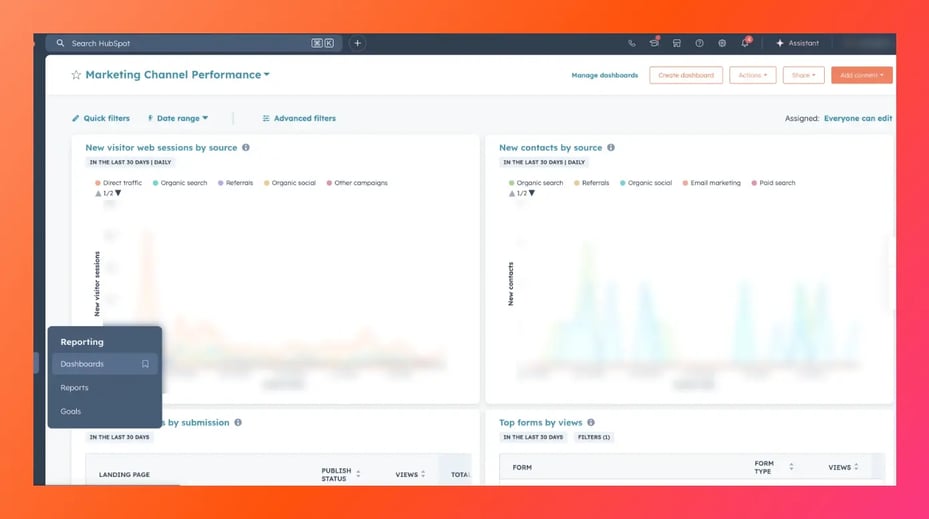Toggle Direct traffic legend in sessions chart

[x=118, y=183]
